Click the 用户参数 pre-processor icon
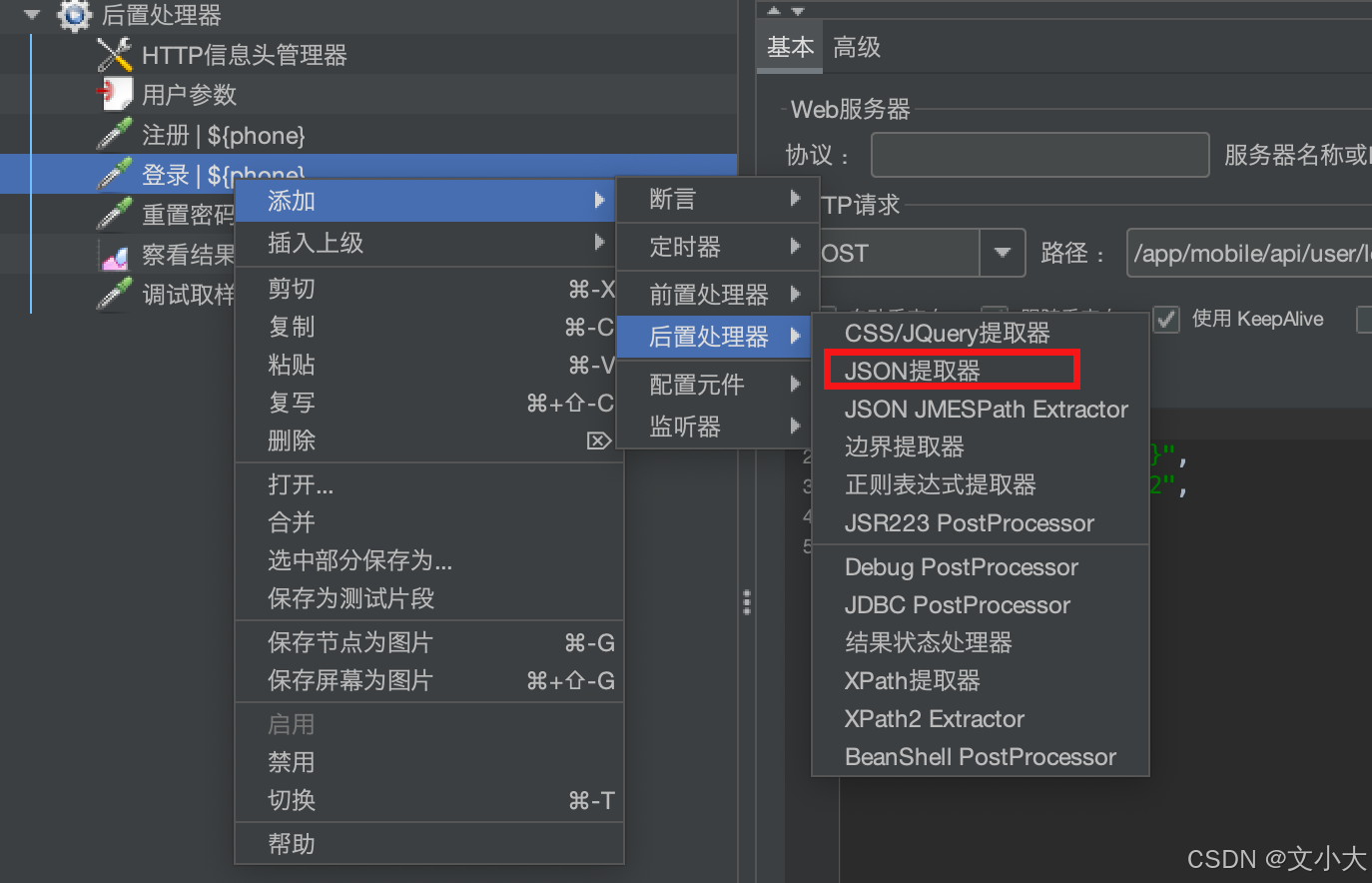 click(x=115, y=94)
